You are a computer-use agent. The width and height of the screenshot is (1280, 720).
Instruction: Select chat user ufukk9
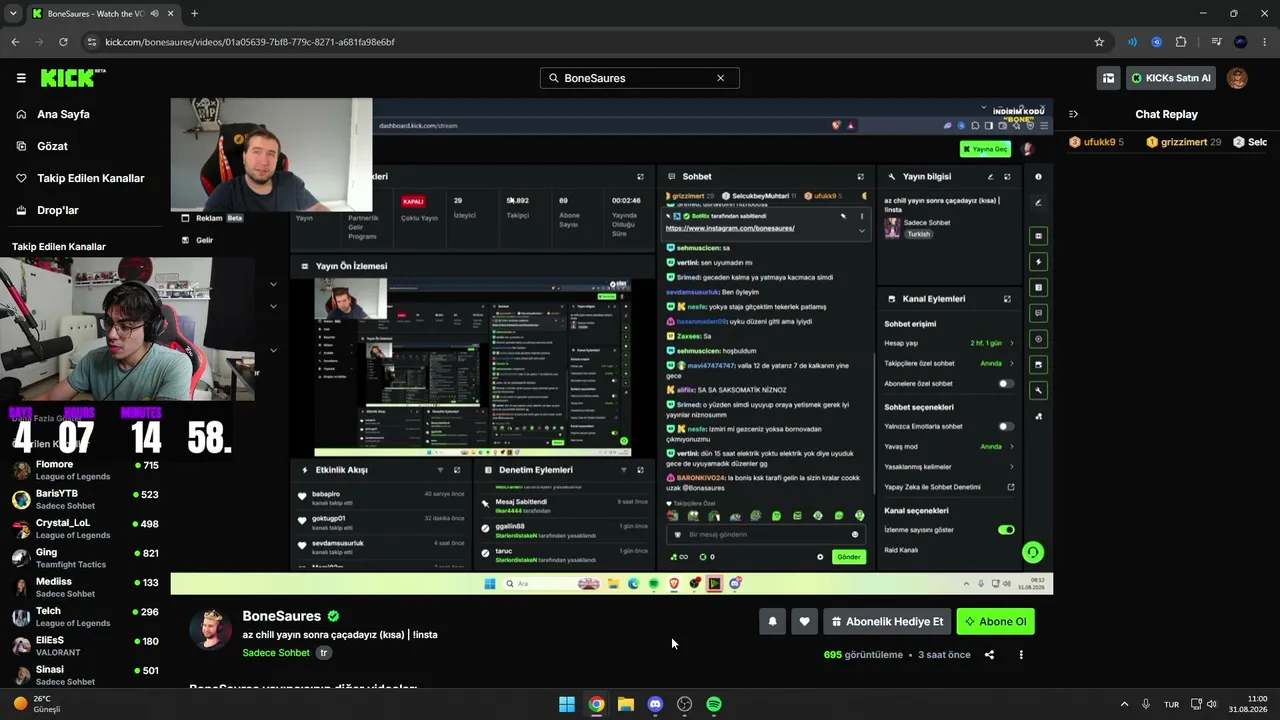click(1097, 142)
